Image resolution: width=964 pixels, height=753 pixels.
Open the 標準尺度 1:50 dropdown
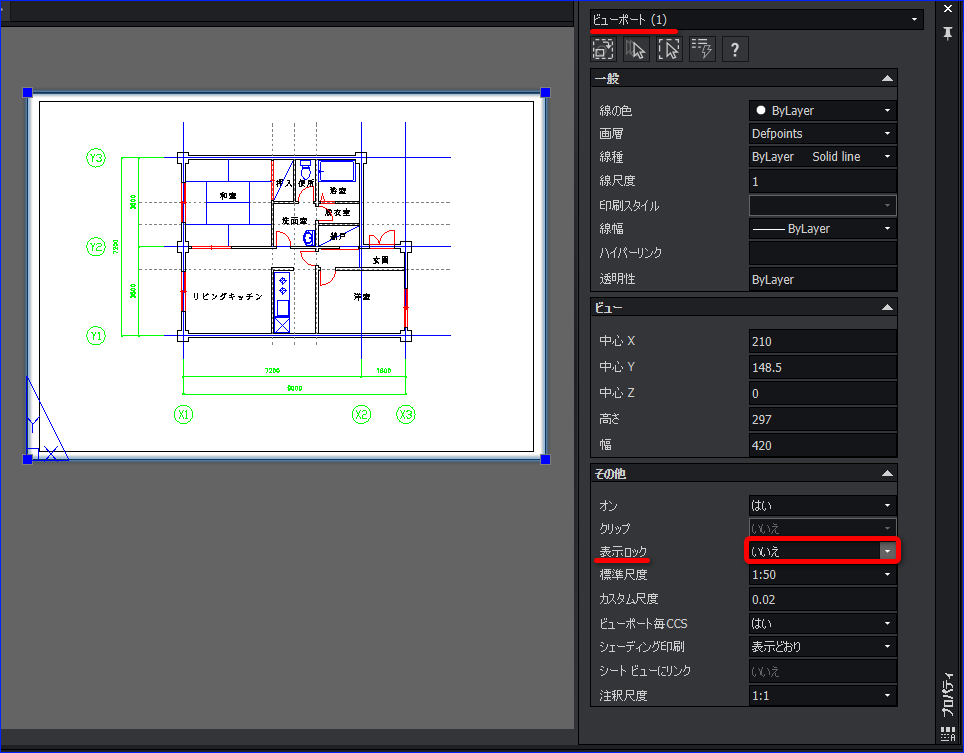click(823, 575)
